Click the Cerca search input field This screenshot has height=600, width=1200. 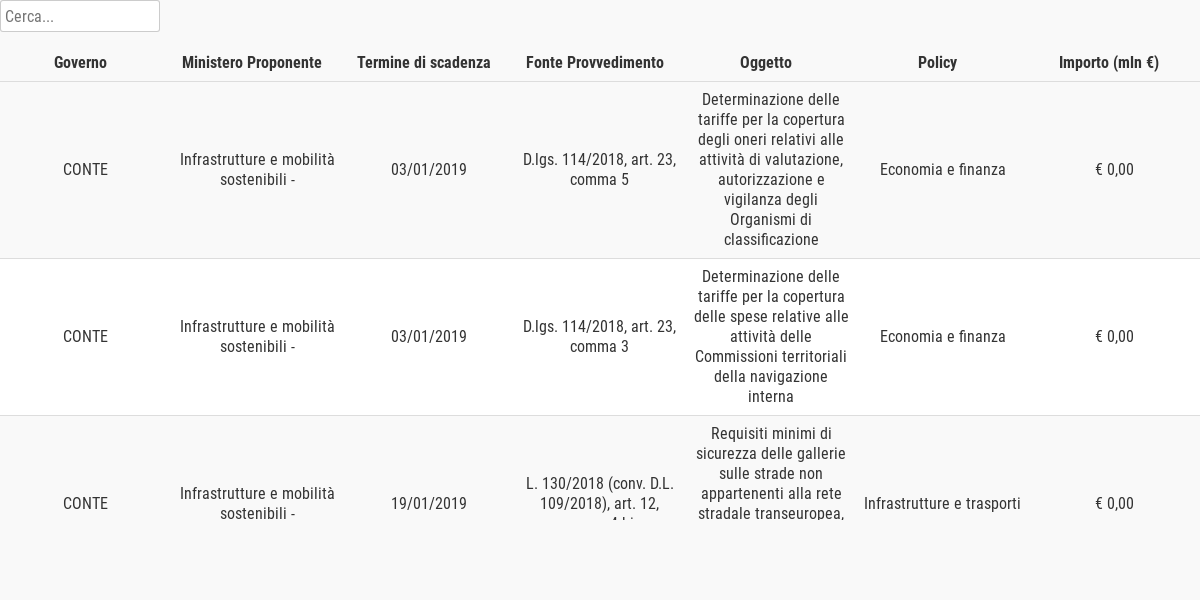tap(80, 16)
